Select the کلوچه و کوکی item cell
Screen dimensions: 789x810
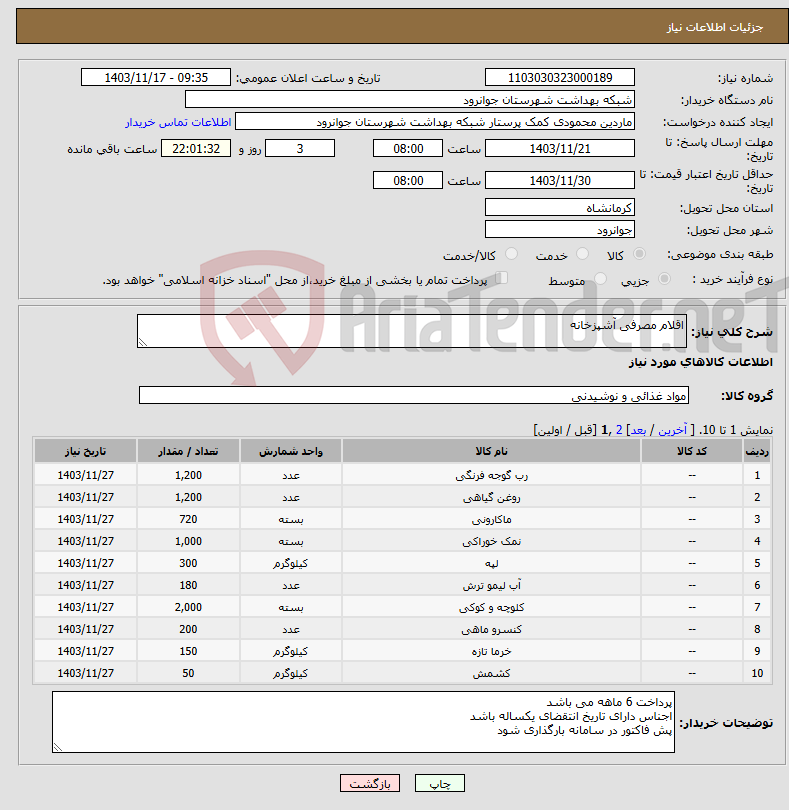click(x=491, y=608)
